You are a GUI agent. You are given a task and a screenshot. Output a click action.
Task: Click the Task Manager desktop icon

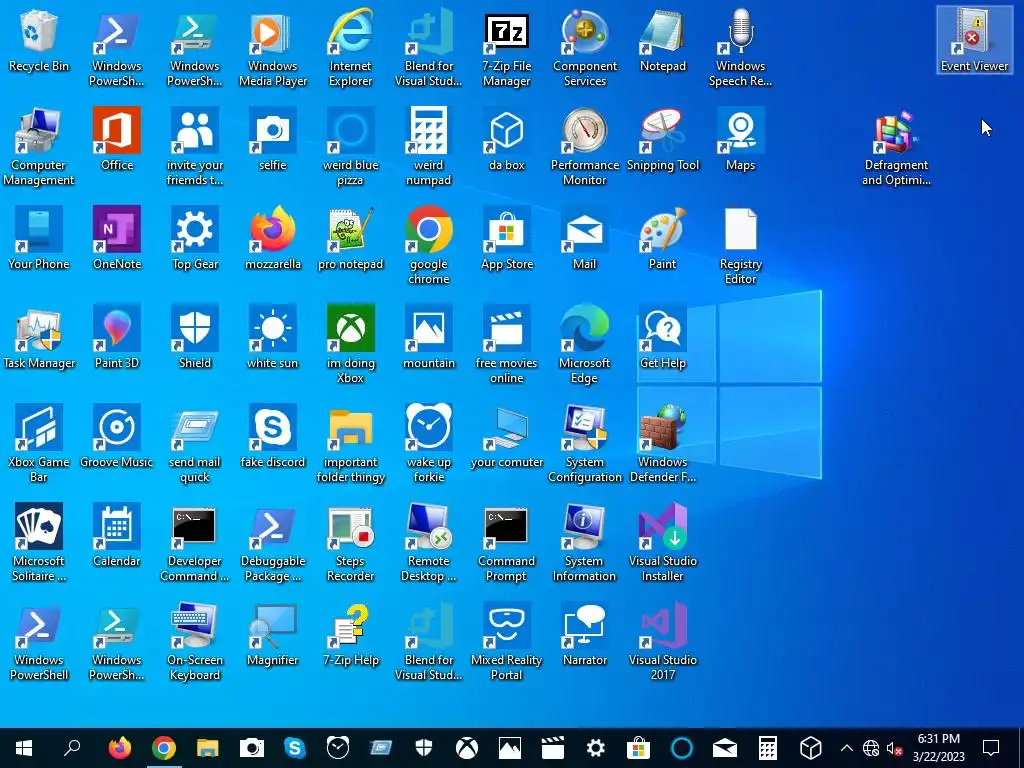click(x=39, y=338)
